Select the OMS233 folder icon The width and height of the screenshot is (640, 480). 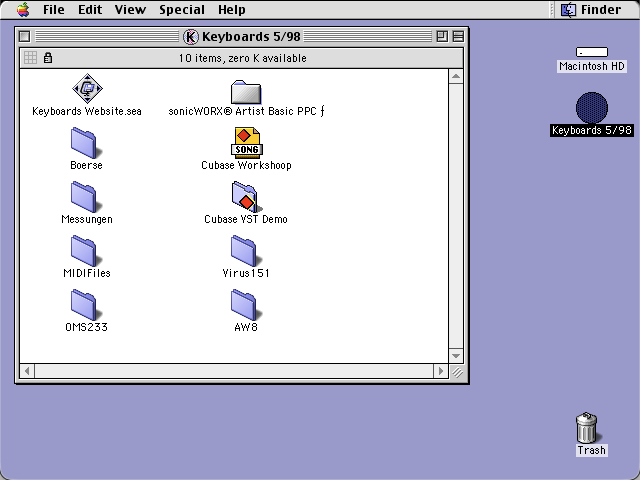pyautogui.click(x=85, y=304)
